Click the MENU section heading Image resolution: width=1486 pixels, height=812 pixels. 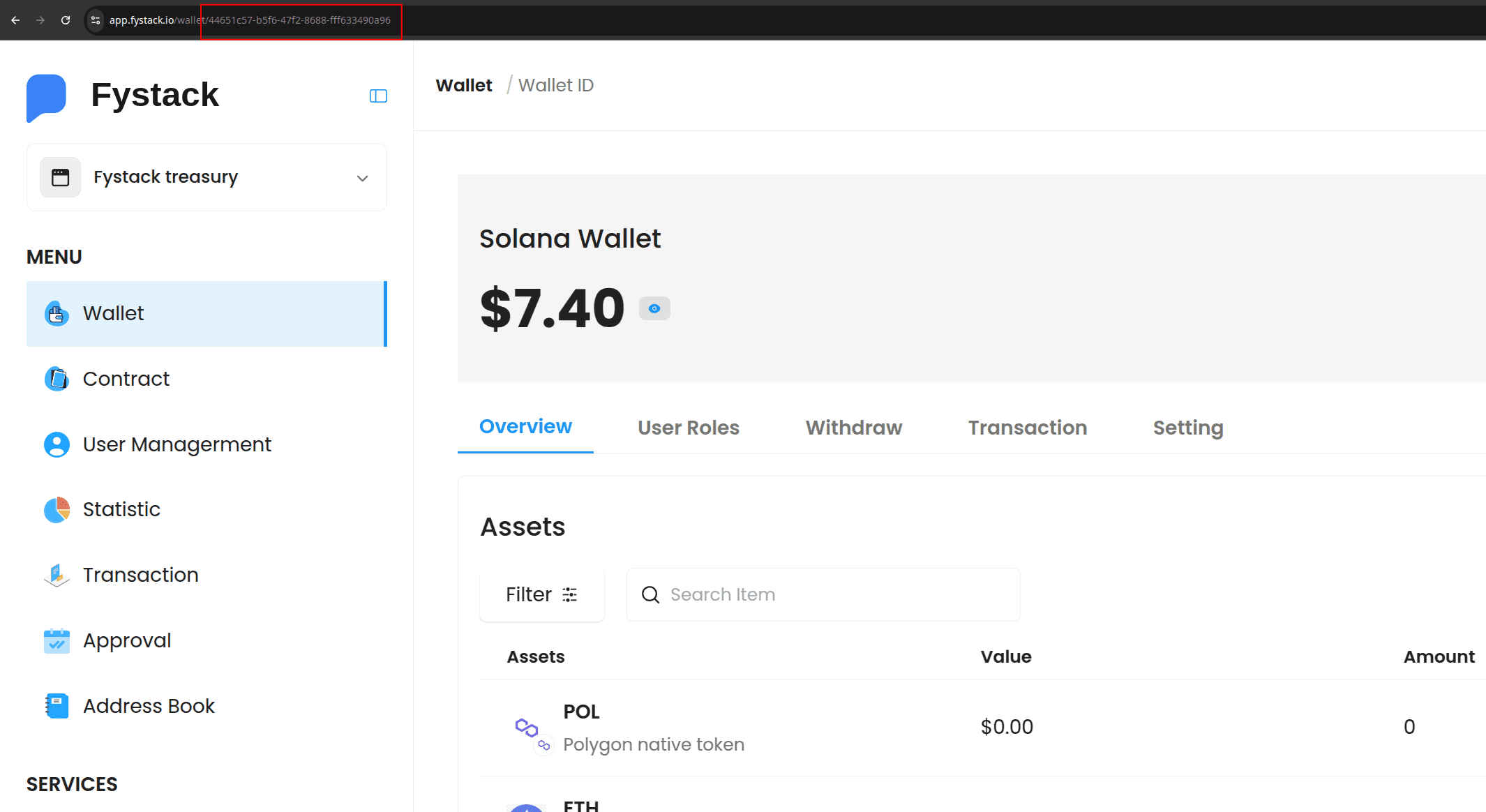point(54,257)
